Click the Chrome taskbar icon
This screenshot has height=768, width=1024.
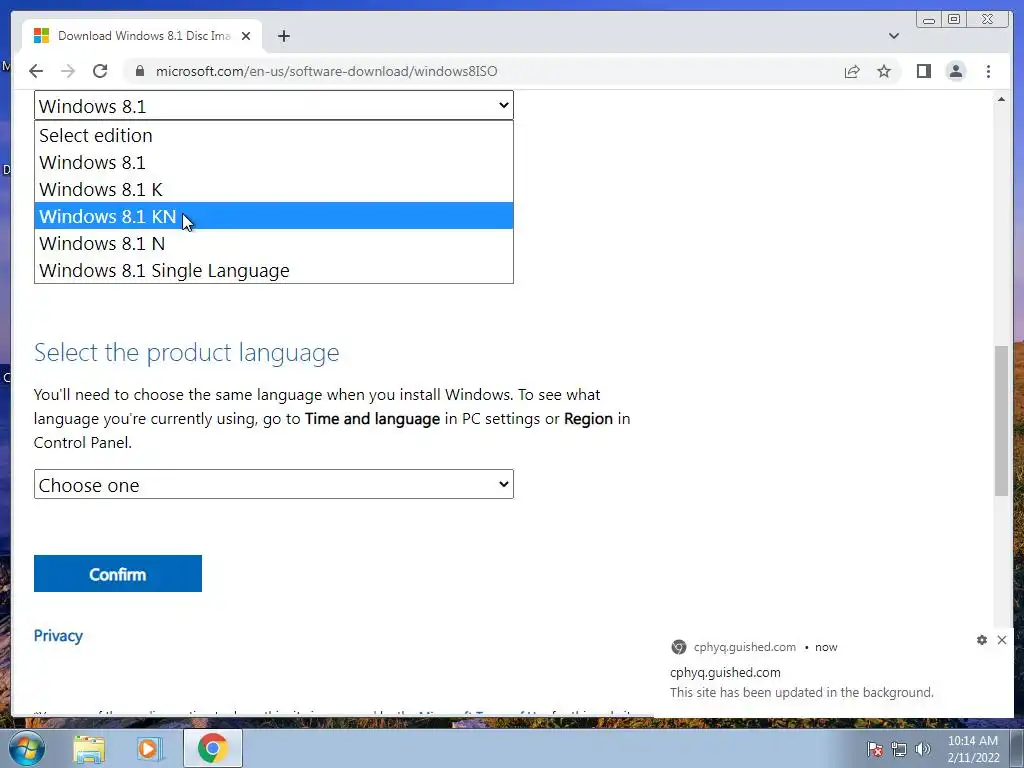212,748
